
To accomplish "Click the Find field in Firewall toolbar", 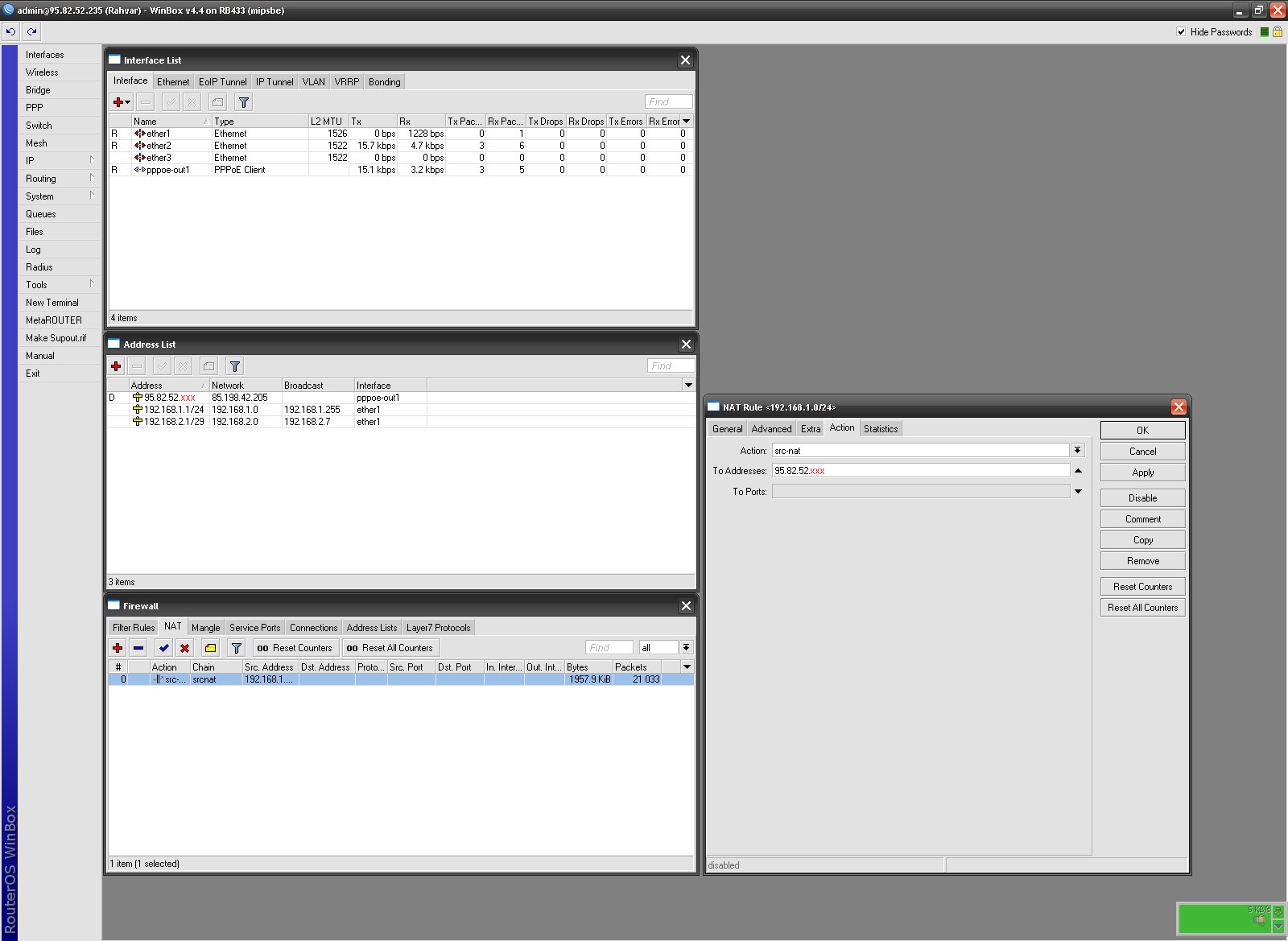I will pos(609,648).
